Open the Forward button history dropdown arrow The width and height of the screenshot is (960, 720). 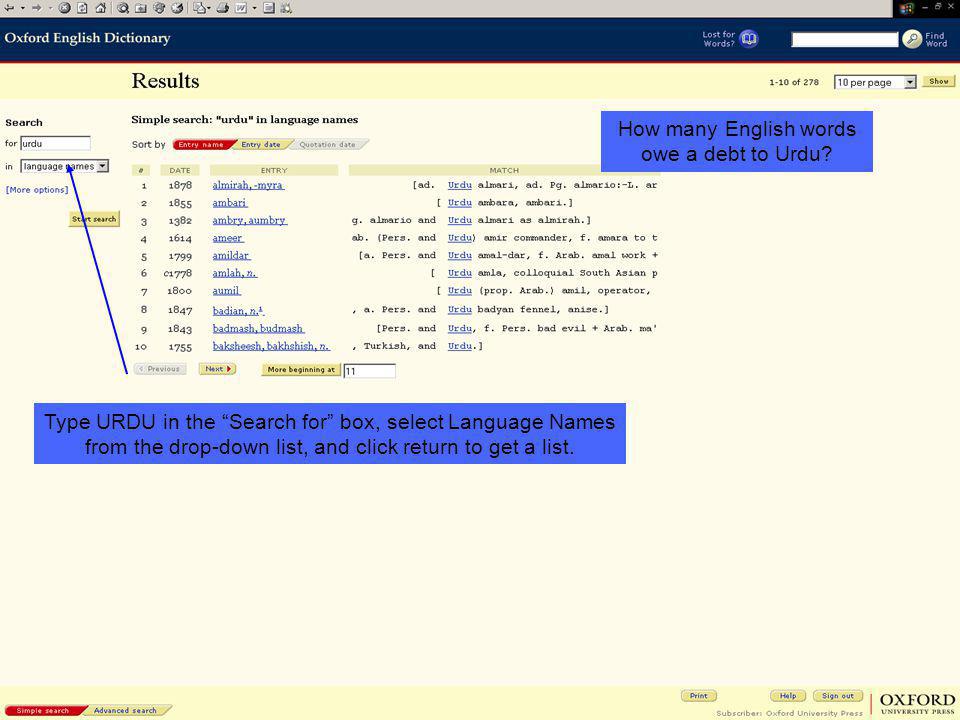coord(50,8)
